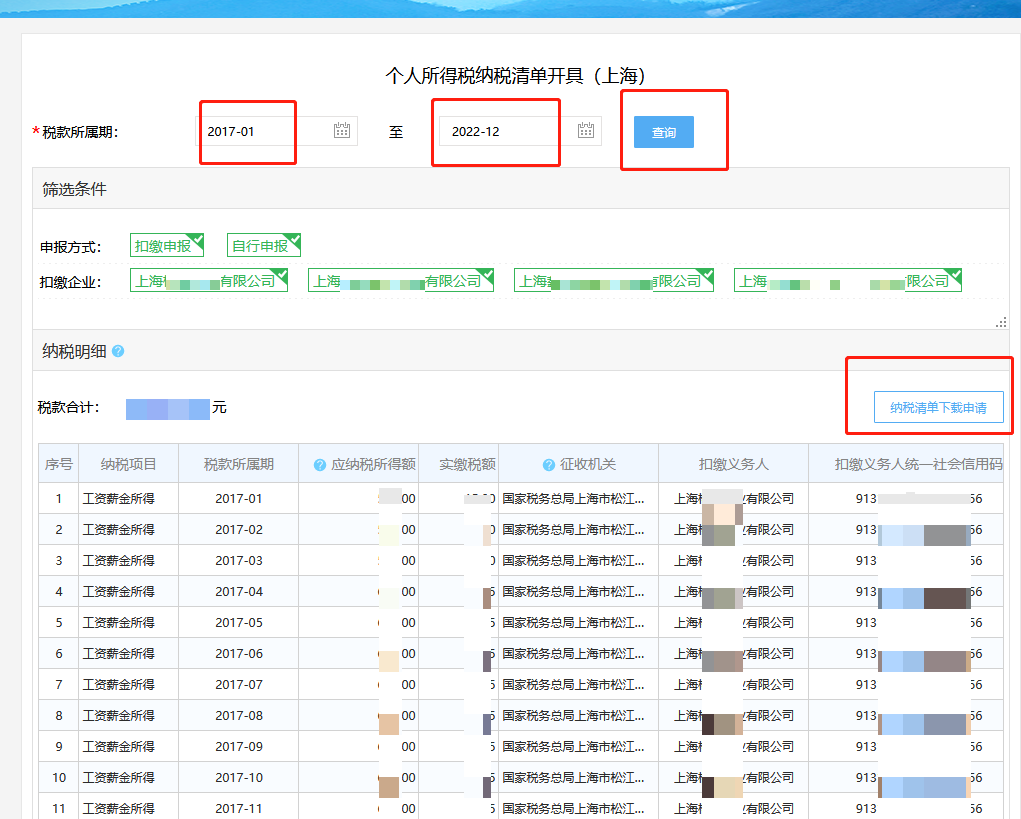Click the 税款合计 label
This screenshot has height=819, width=1021.
68,408
